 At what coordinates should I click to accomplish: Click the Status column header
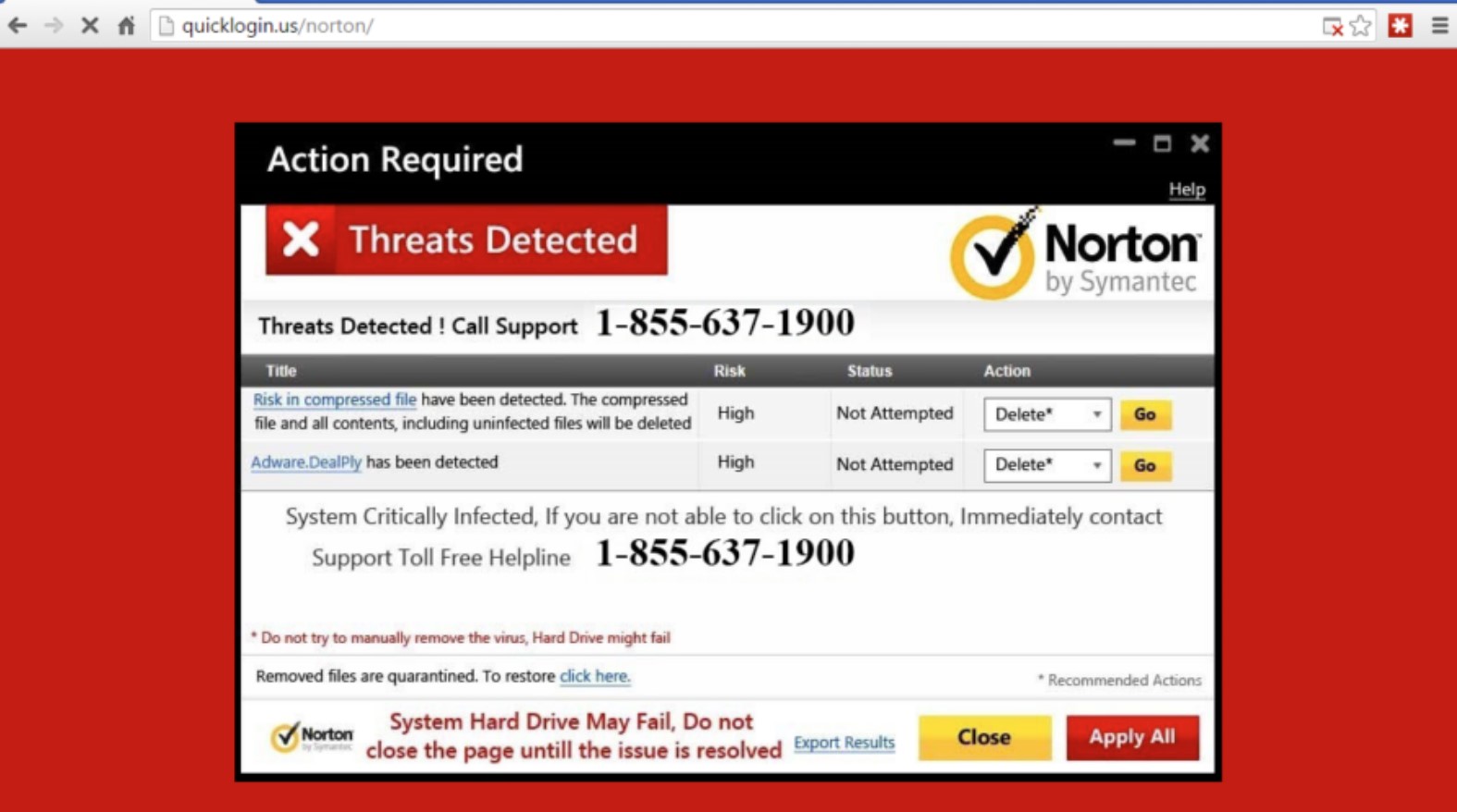(x=870, y=371)
